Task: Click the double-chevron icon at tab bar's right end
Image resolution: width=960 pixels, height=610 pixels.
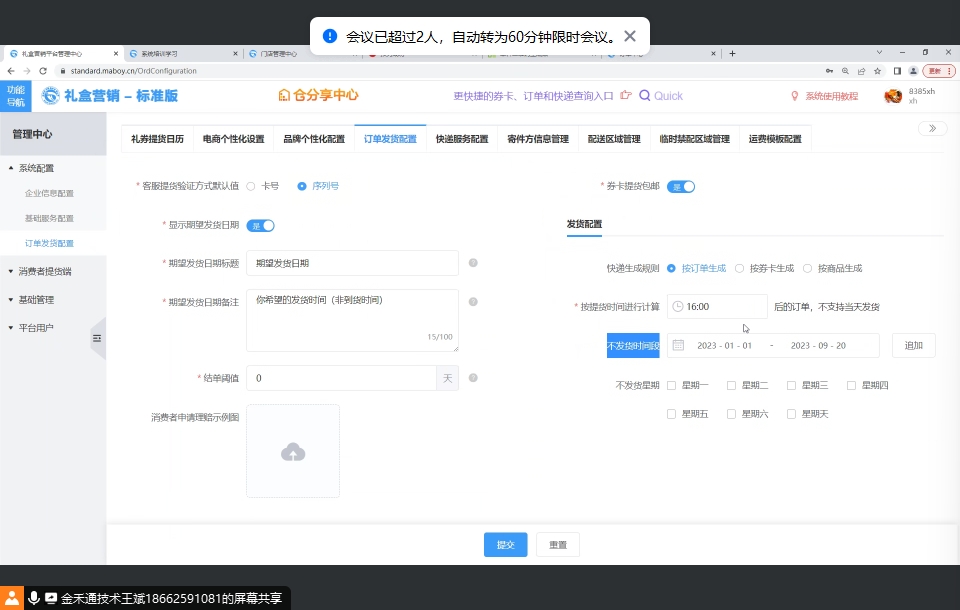Action: pyautogui.click(x=932, y=128)
